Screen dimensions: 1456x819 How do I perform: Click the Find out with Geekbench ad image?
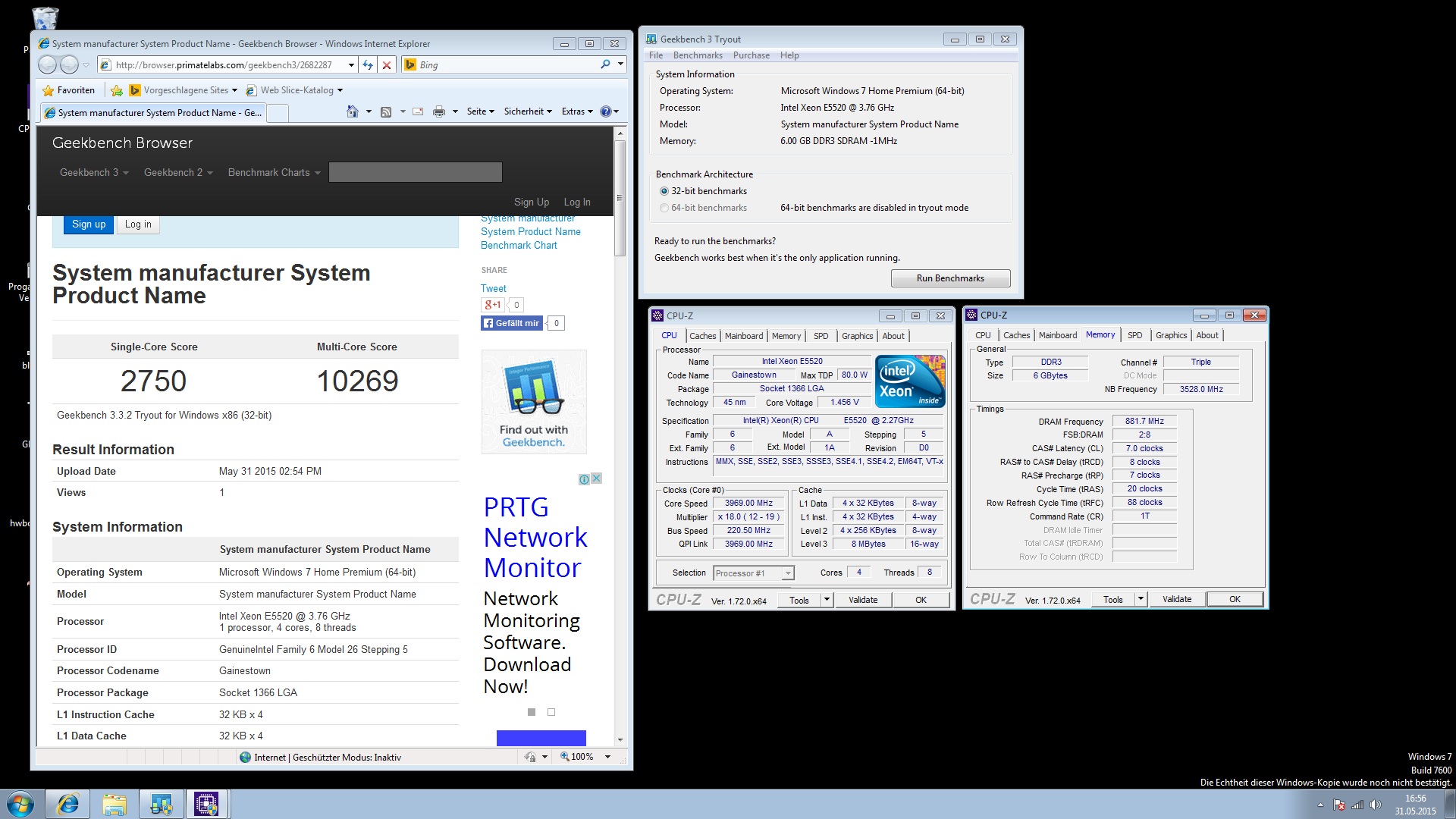coord(534,402)
